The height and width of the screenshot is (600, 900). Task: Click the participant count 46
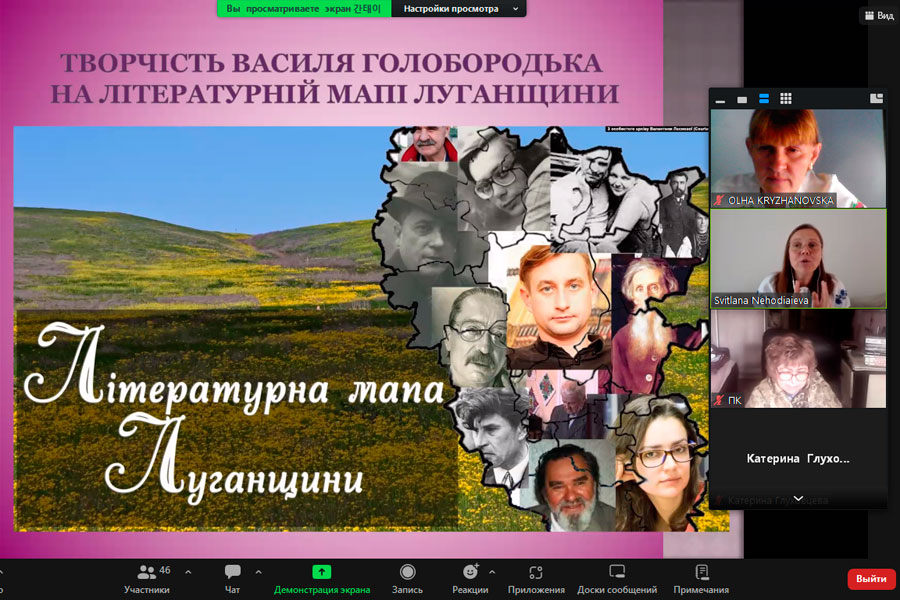(165, 570)
